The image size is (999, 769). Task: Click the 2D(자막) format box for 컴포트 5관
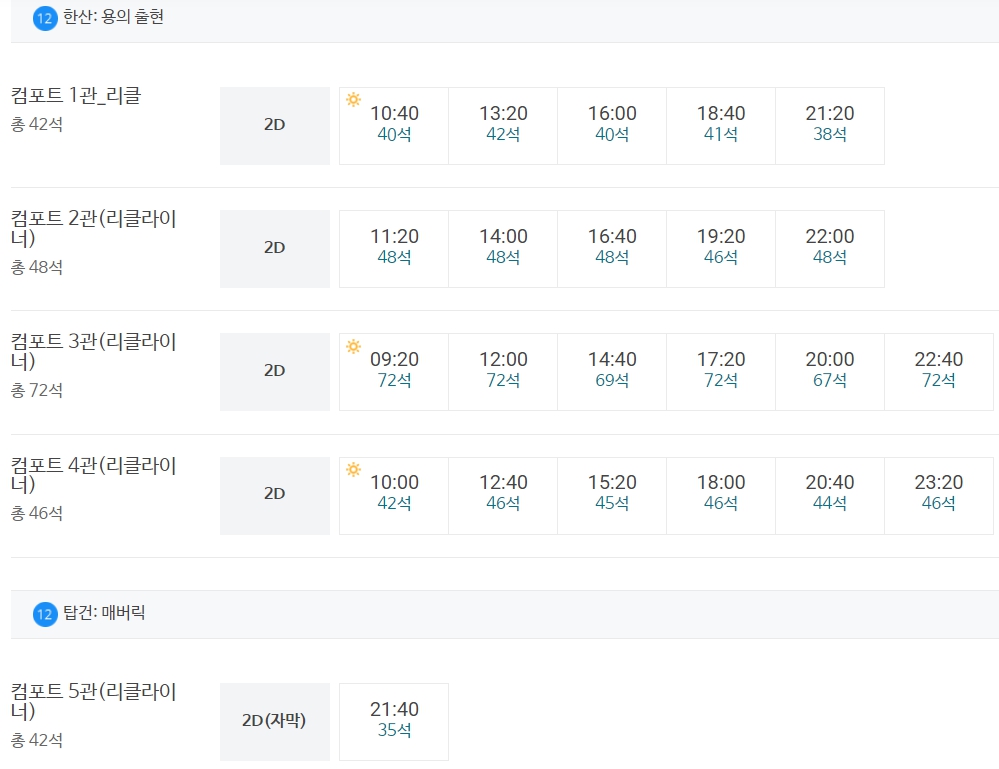click(275, 722)
